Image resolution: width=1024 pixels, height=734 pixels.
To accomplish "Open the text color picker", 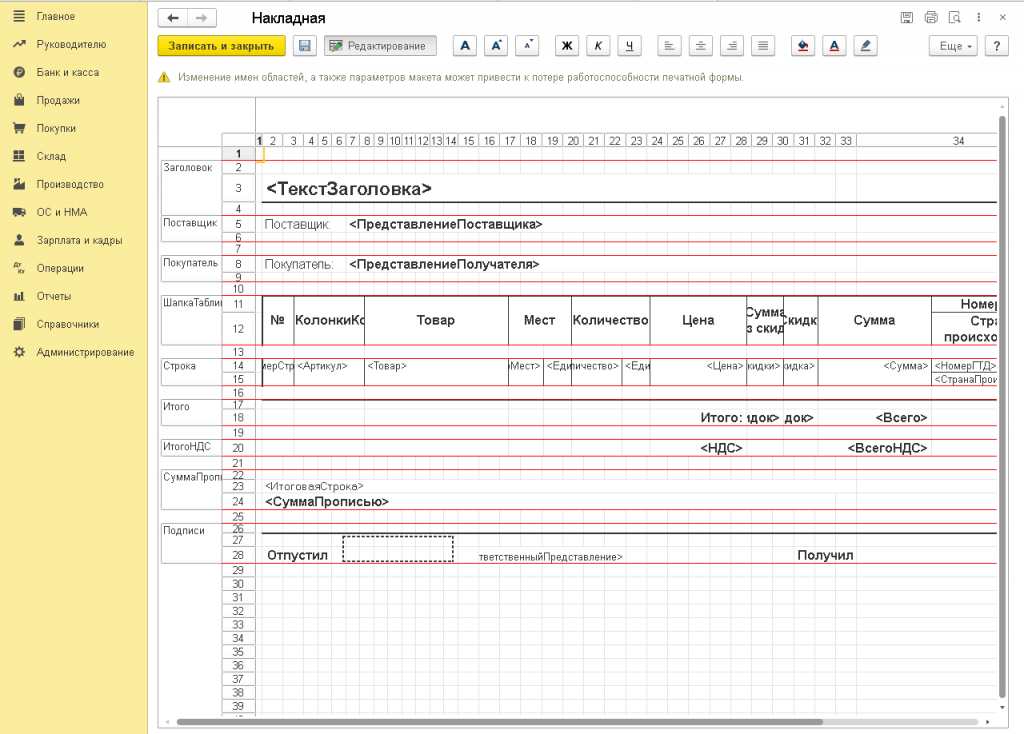I will tap(834, 46).
